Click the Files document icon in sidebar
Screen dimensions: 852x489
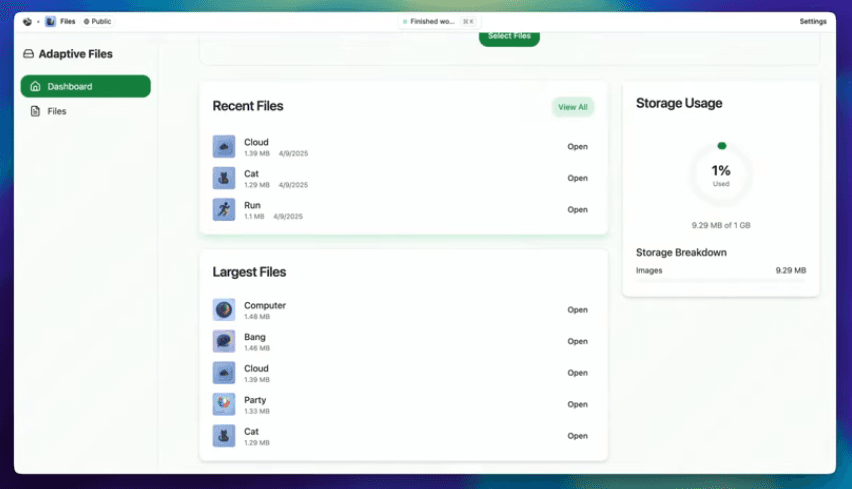pos(35,111)
